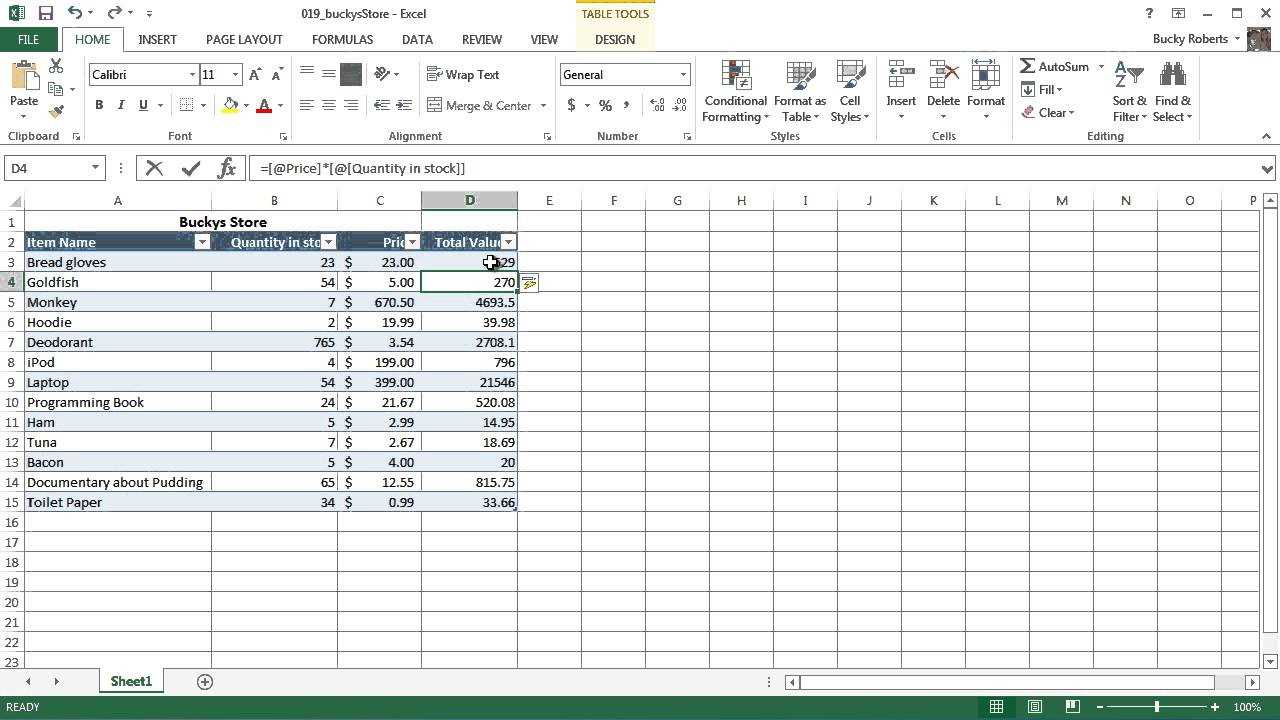Open Insert Function fx dialog
Screen dimensions: 1280x720
point(227,168)
